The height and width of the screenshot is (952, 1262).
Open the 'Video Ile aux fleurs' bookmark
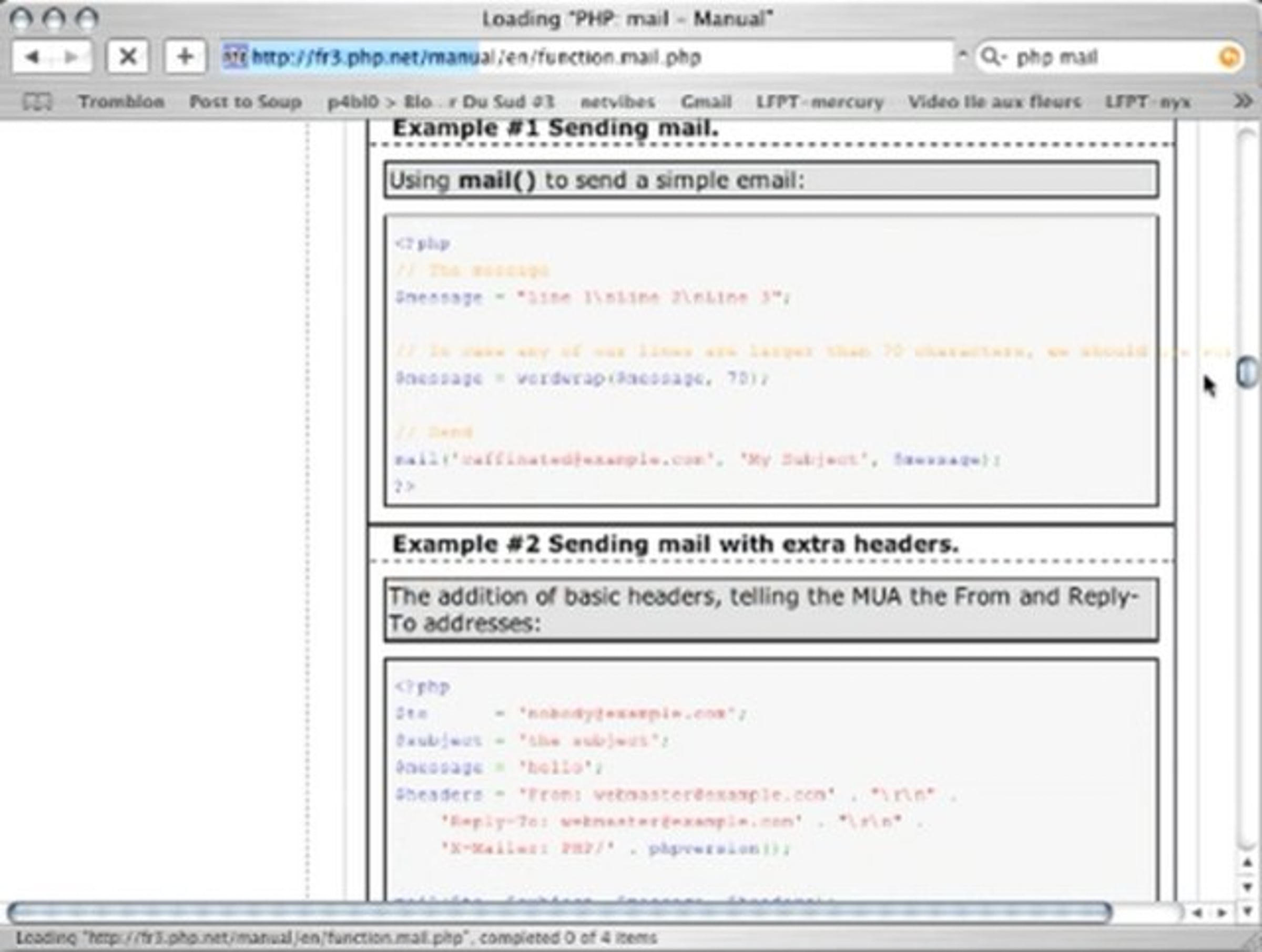coord(994,102)
